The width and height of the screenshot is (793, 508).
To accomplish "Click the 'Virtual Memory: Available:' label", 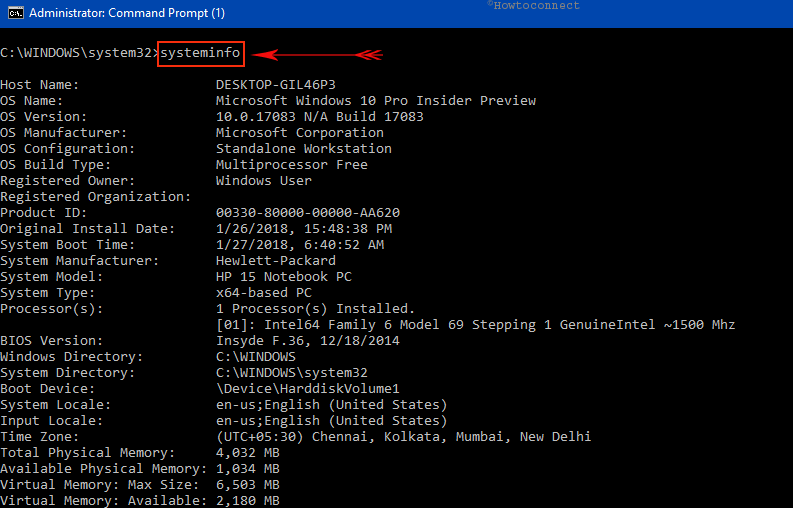I will point(104,501).
